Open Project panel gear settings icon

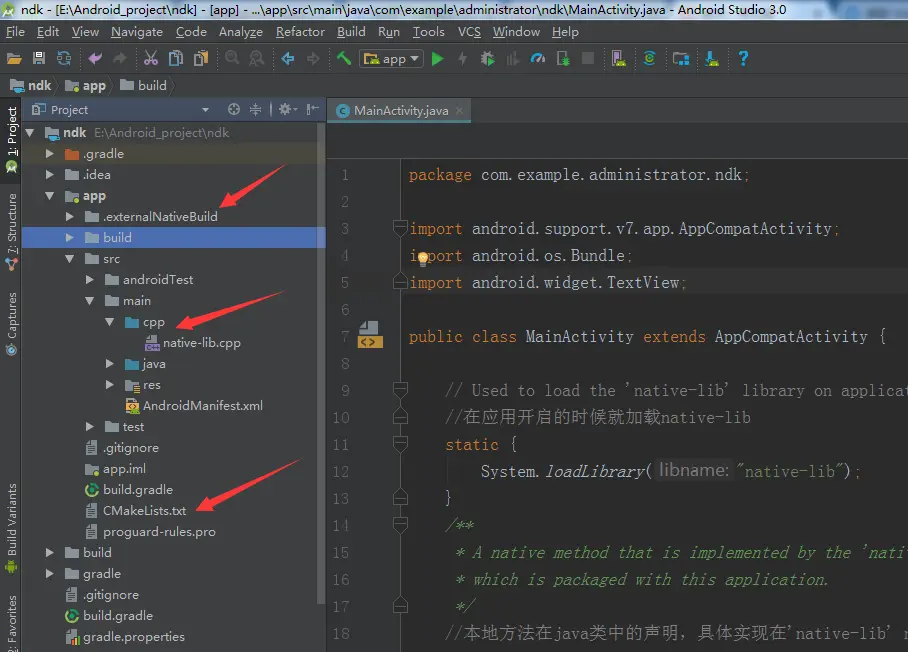pyautogui.click(x=286, y=110)
